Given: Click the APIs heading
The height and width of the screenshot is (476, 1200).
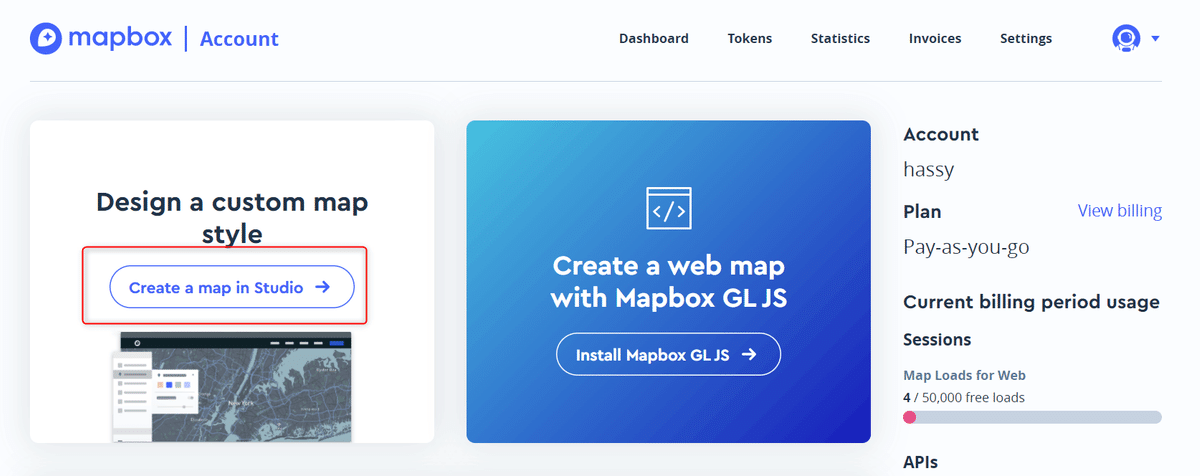Looking at the screenshot, I should [x=920, y=462].
